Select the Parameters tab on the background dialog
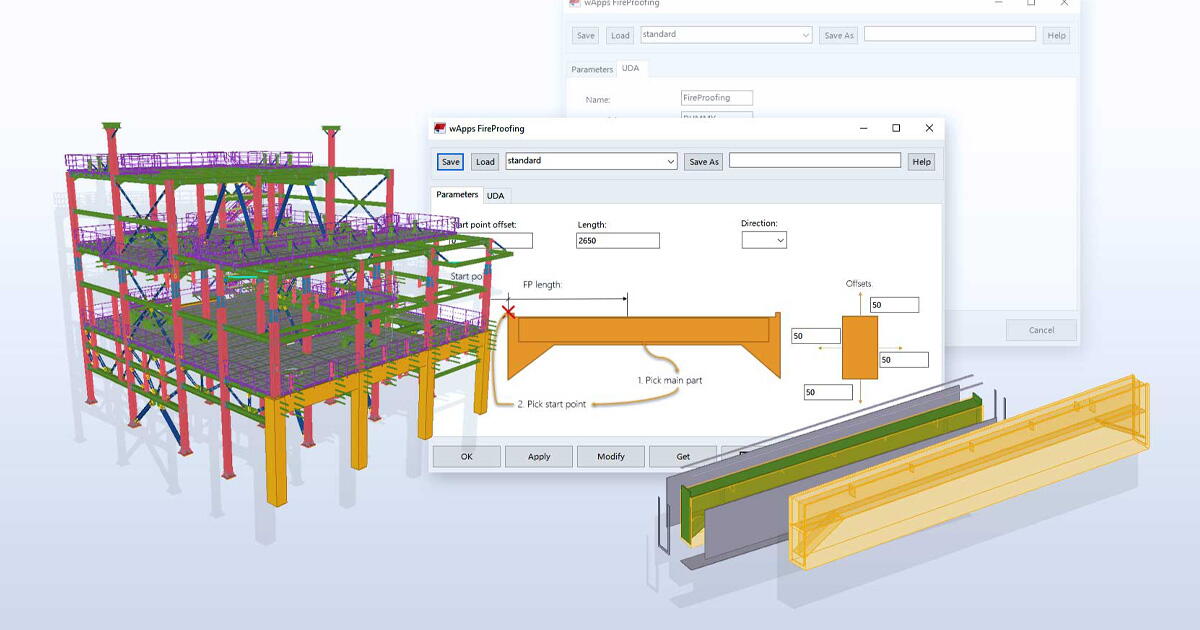This screenshot has width=1200, height=630. [x=592, y=69]
